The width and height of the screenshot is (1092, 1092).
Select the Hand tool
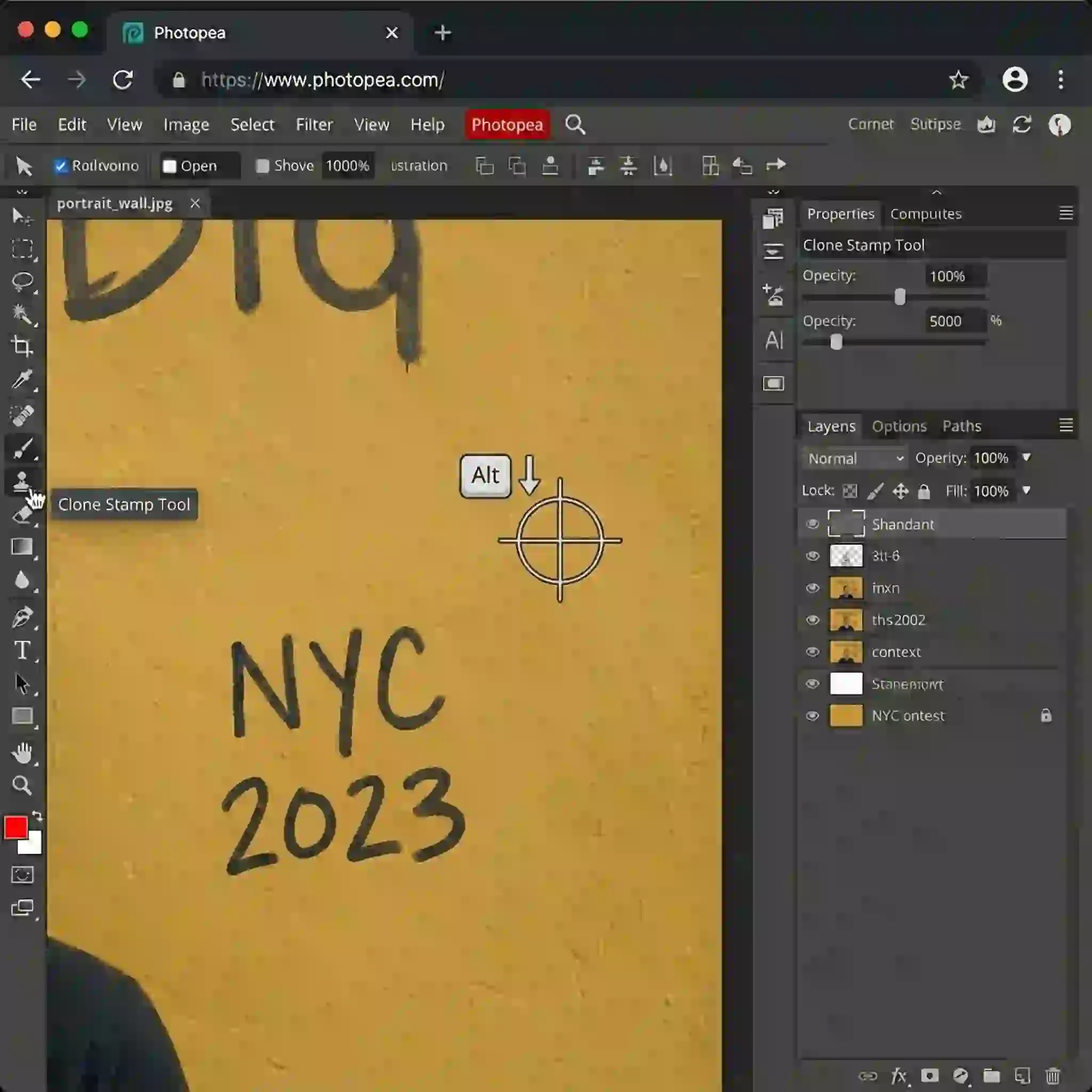click(21, 752)
